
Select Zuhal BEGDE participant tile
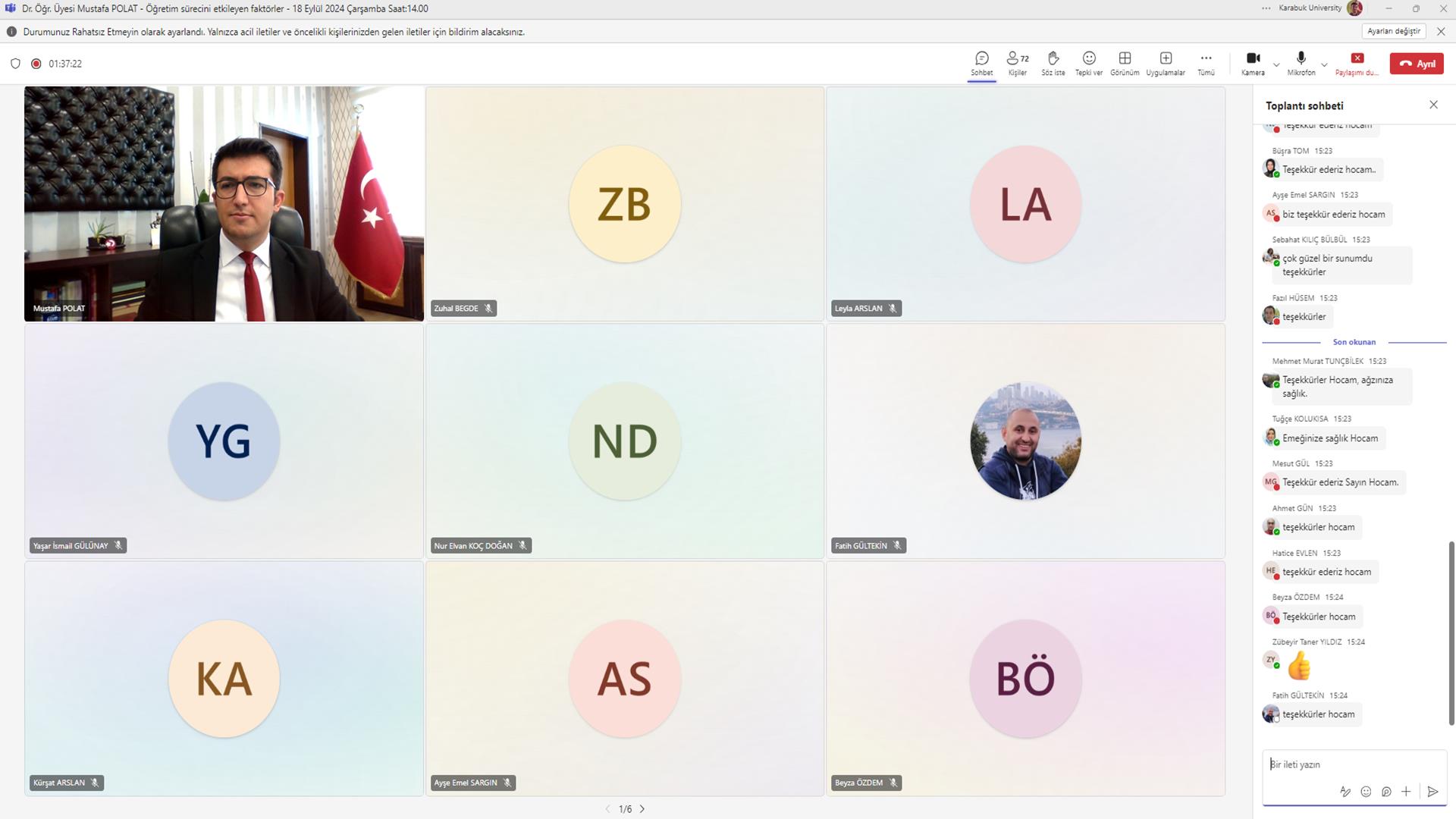(x=625, y=203)
